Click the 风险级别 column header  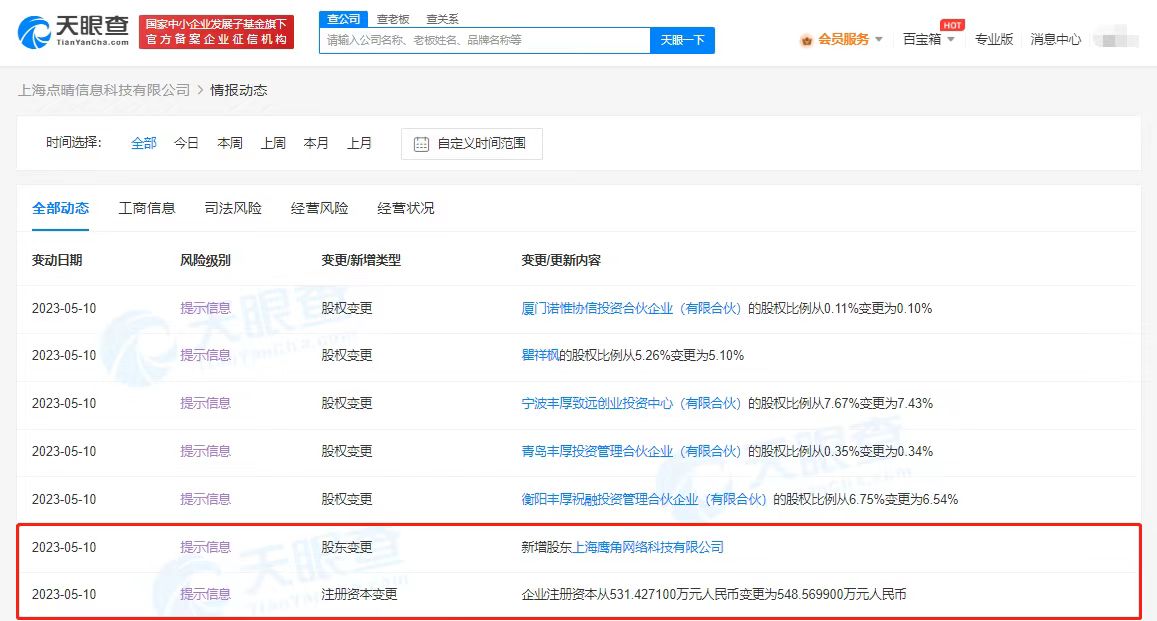205,260
